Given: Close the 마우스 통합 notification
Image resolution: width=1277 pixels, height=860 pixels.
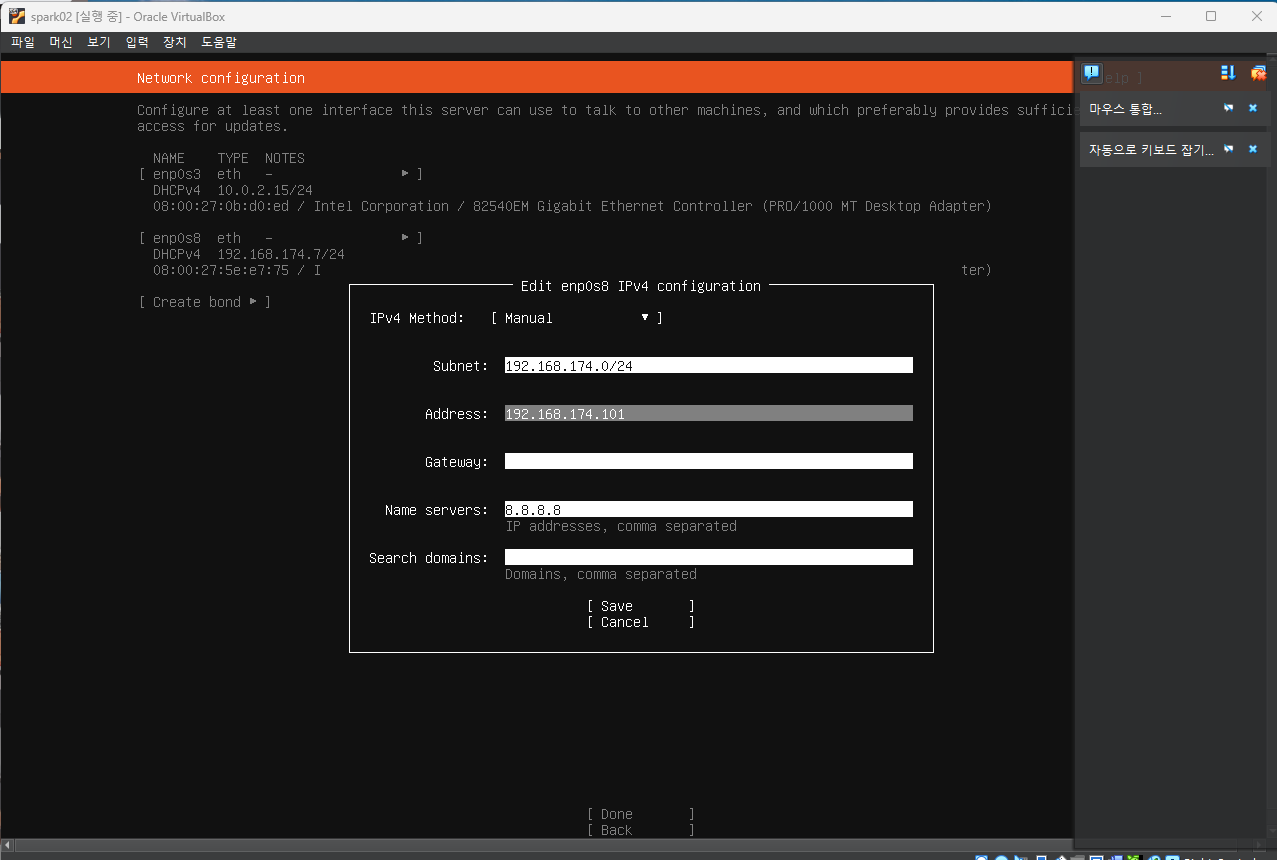Looking at the screenshot, I should click(1252, 108).
